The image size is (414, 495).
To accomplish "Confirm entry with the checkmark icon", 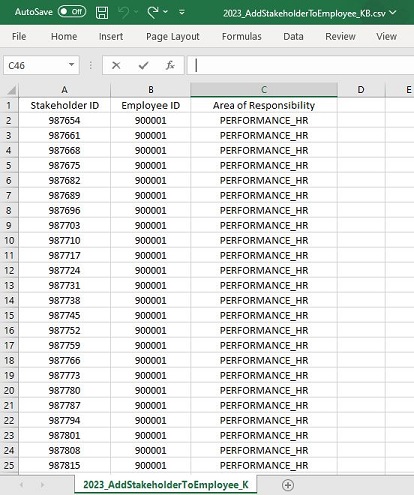I will (143, 65).
